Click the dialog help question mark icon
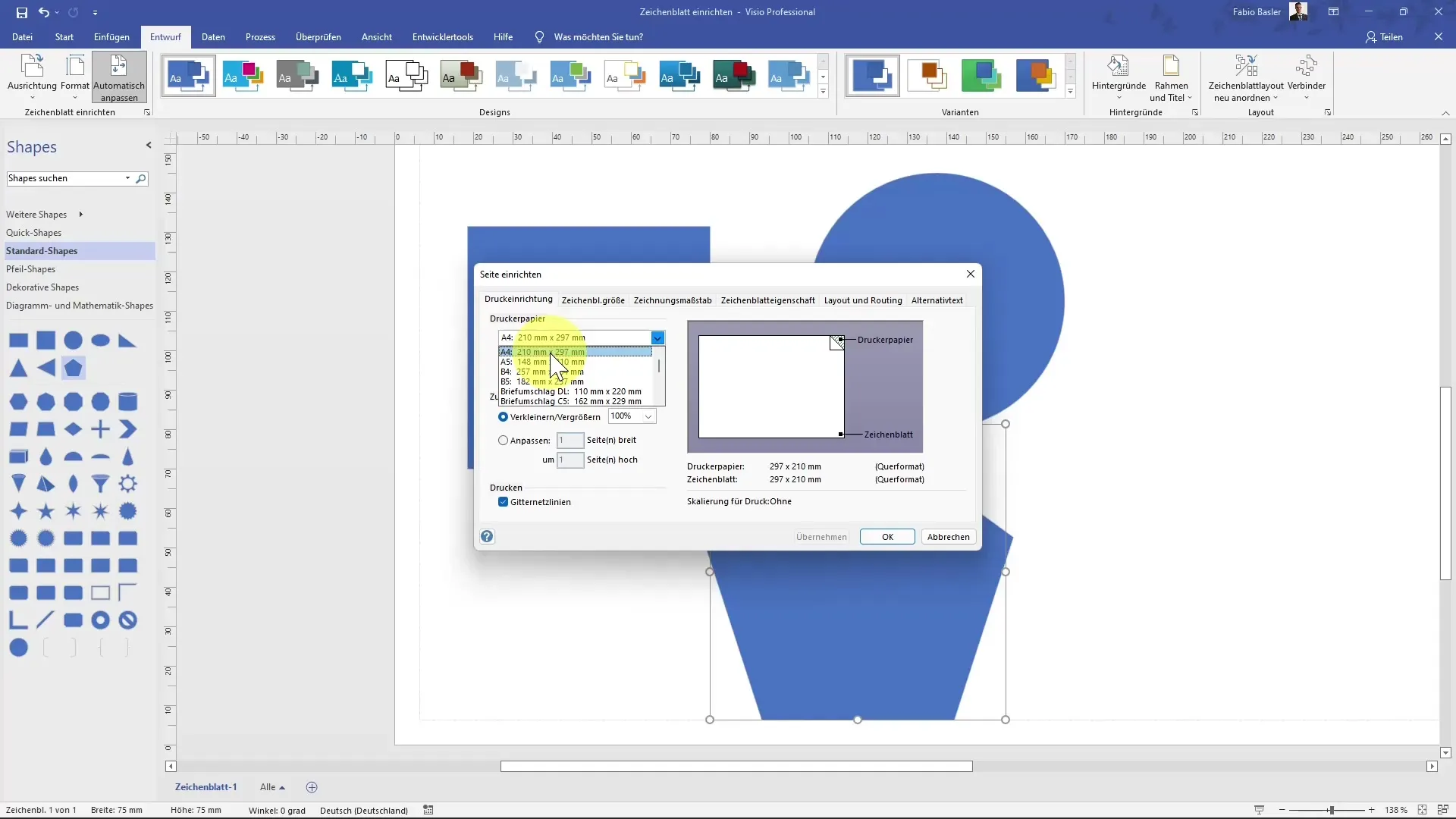Image resolution: width=1456 pixels, height=819 pixels. click(487, 537)
